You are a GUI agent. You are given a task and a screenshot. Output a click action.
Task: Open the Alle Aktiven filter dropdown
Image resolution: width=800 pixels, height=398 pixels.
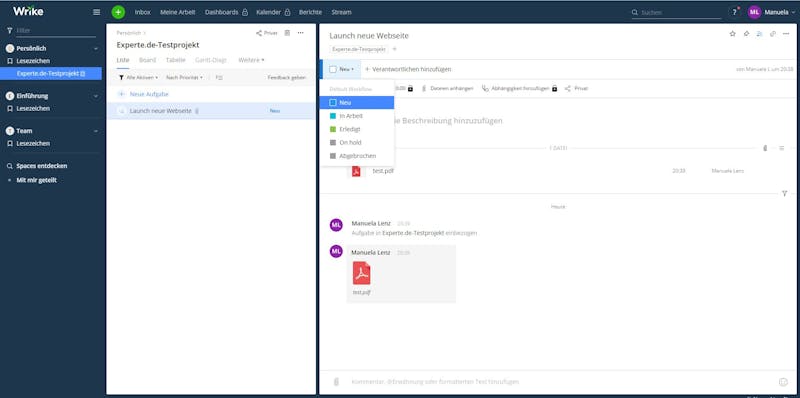pyautogui.click(x=142, y=78)
